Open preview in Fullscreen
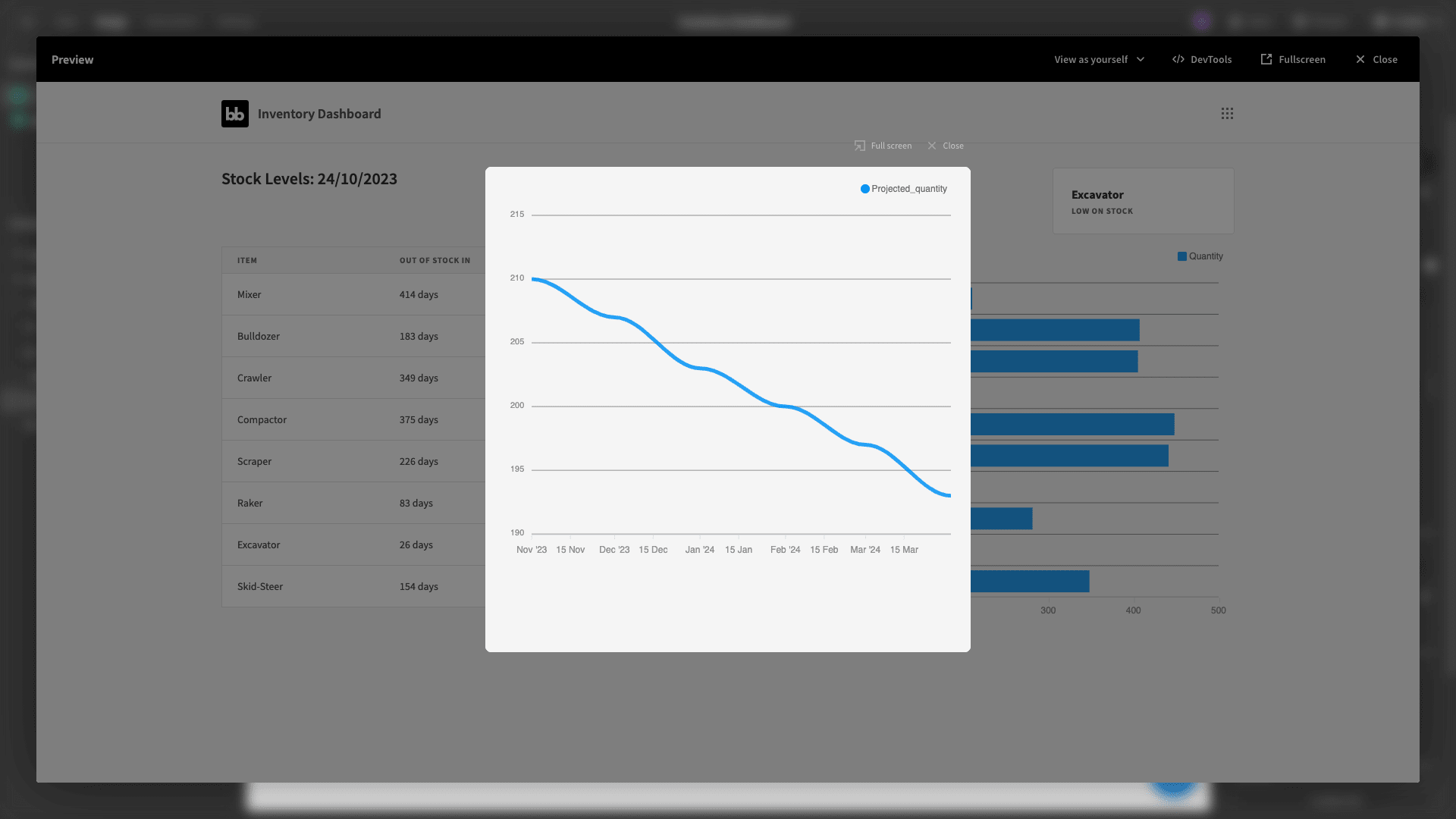Screen dimensions: 1456x819 pyautogui.click(x=1293, y=59)
